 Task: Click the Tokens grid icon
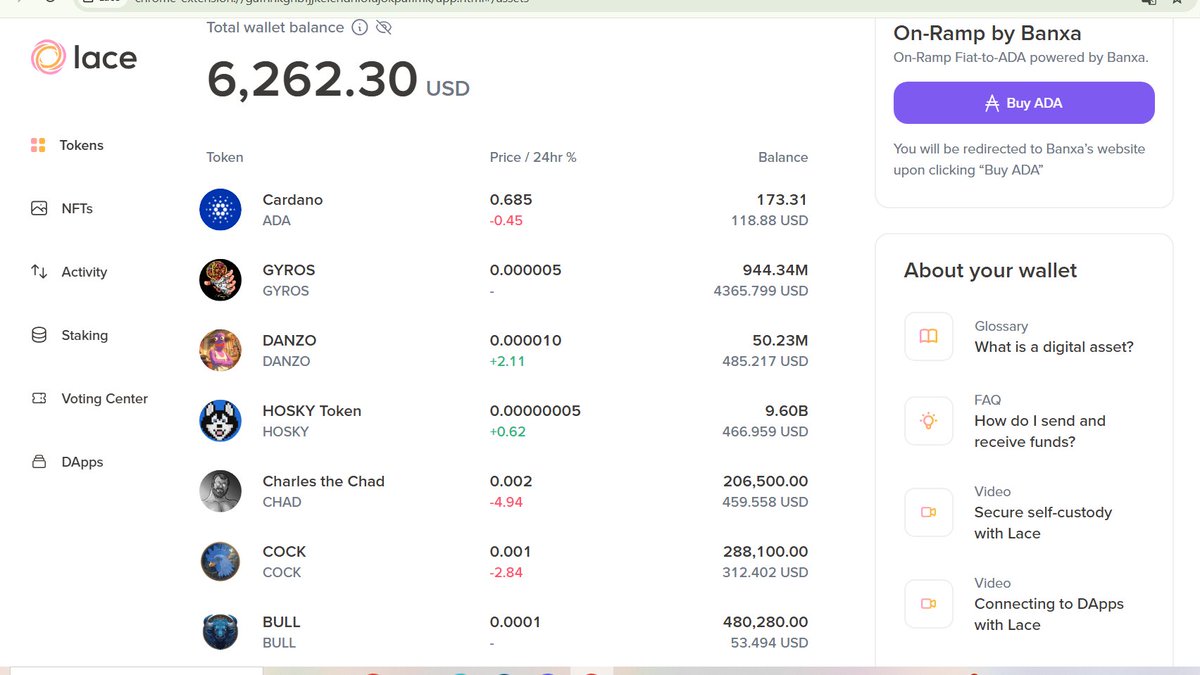(x=38, y=145)
